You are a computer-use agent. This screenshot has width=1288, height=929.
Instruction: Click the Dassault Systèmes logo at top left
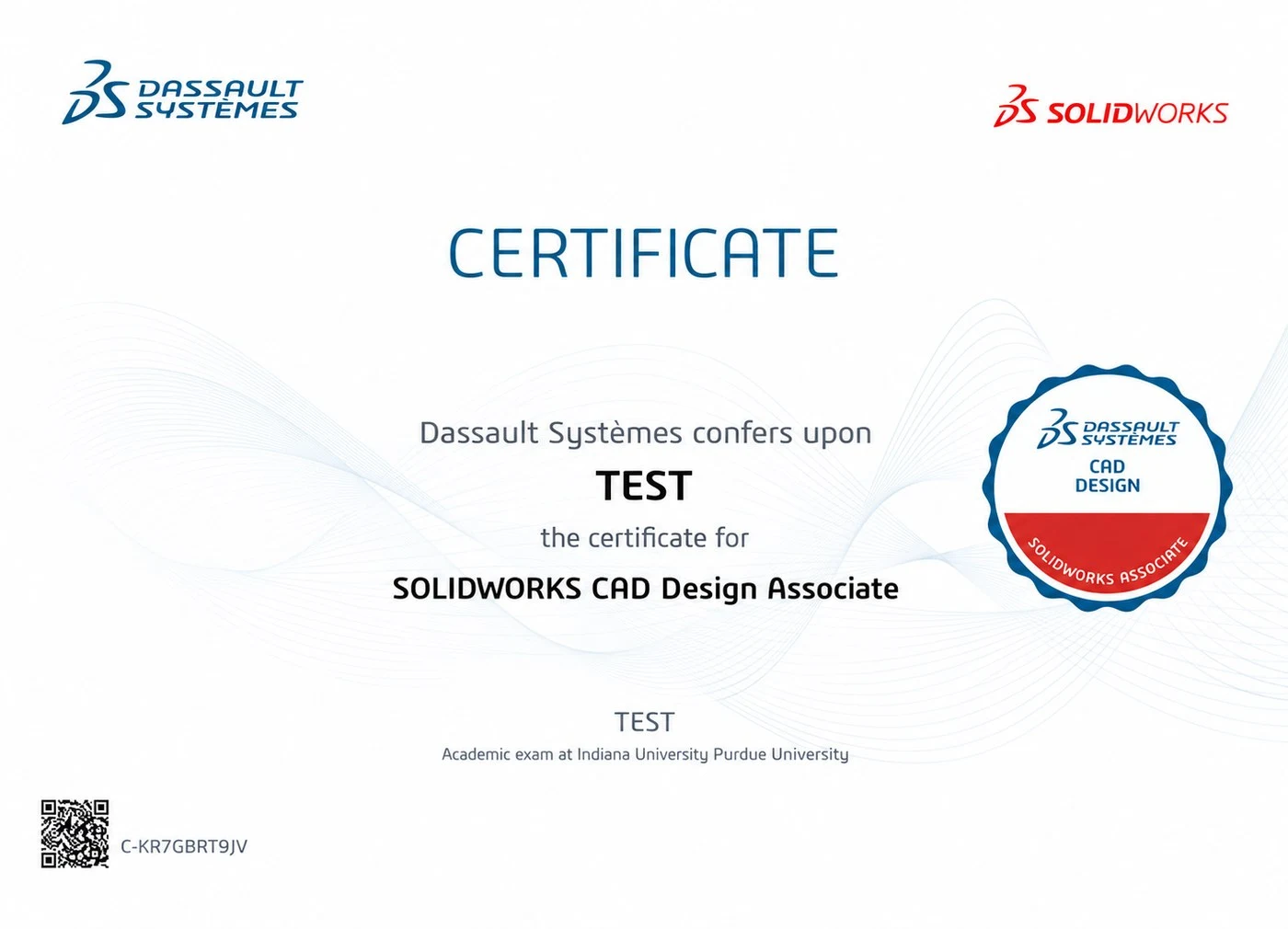[x=182, y=93]
